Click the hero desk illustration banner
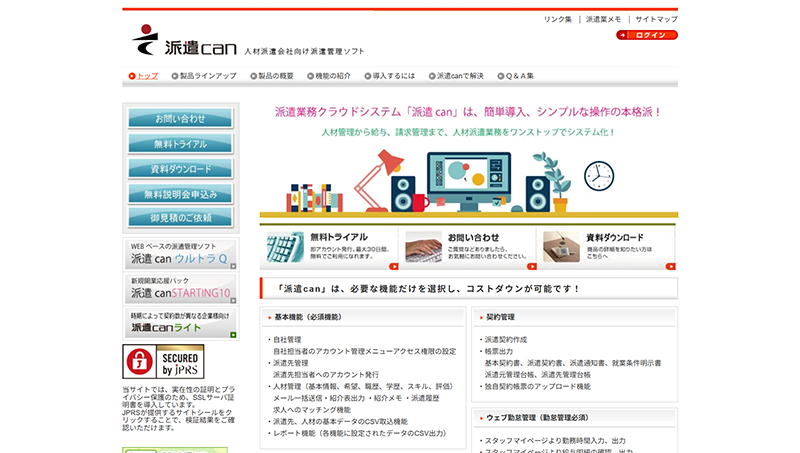The image size is (800, 453). [x=468, y=183]
